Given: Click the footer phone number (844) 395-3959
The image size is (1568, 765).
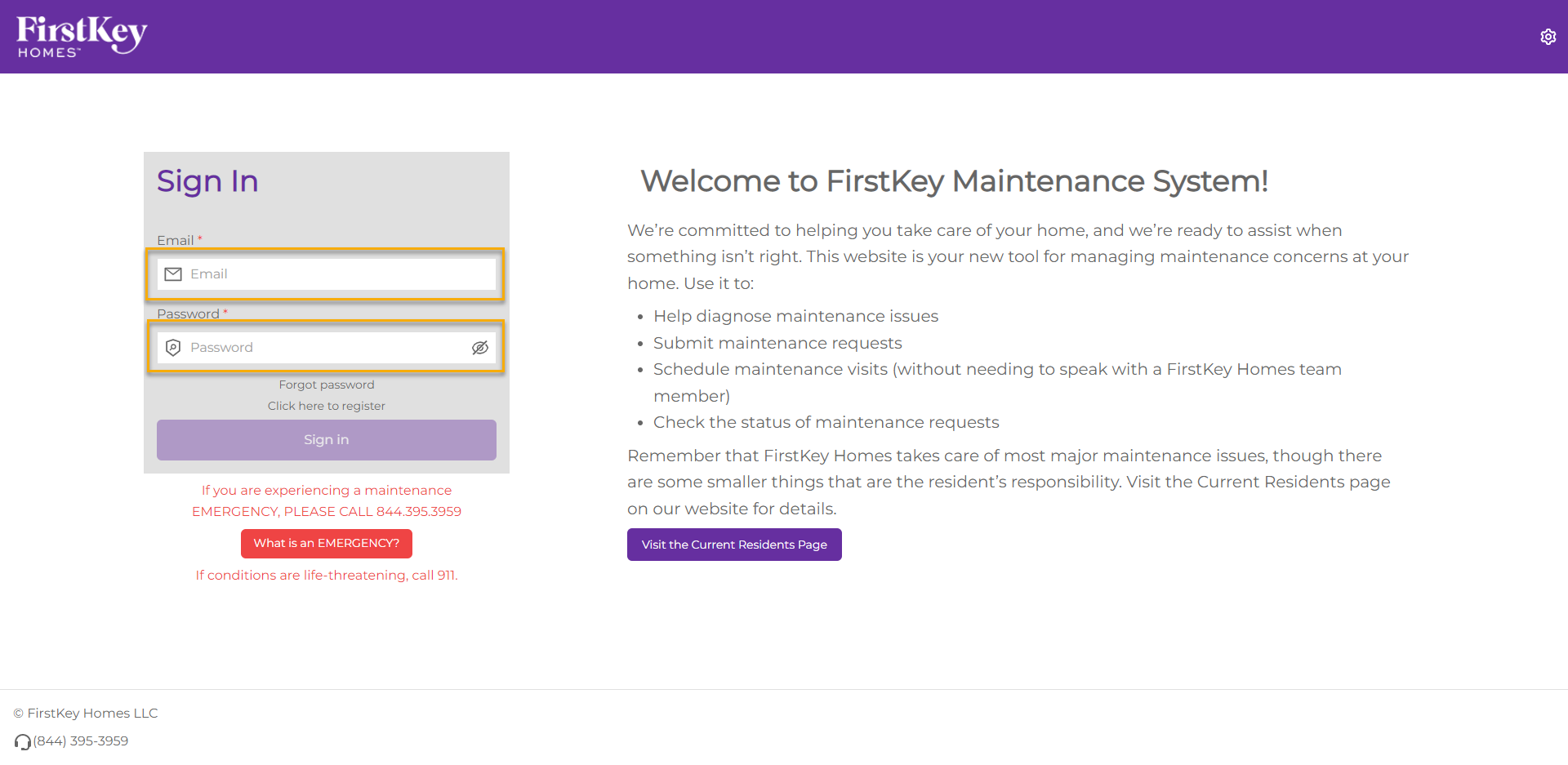Looking at the screenshot, I should (81, 741).
